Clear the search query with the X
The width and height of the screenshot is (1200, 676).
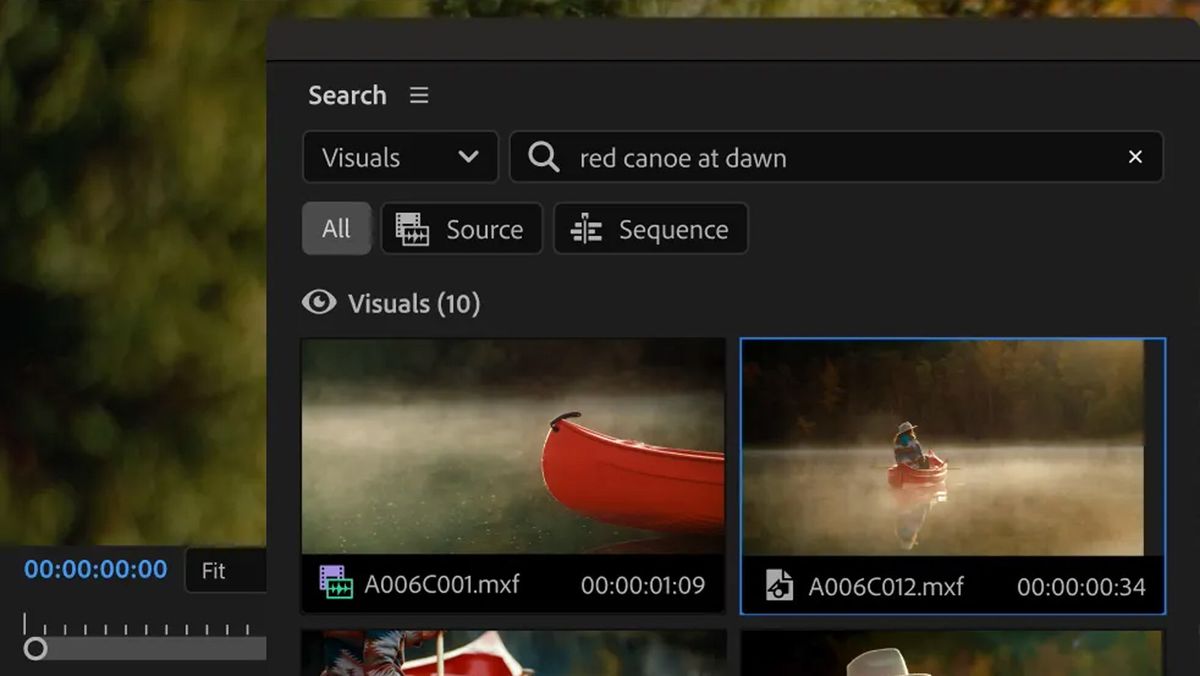[x=1135, y=157]
